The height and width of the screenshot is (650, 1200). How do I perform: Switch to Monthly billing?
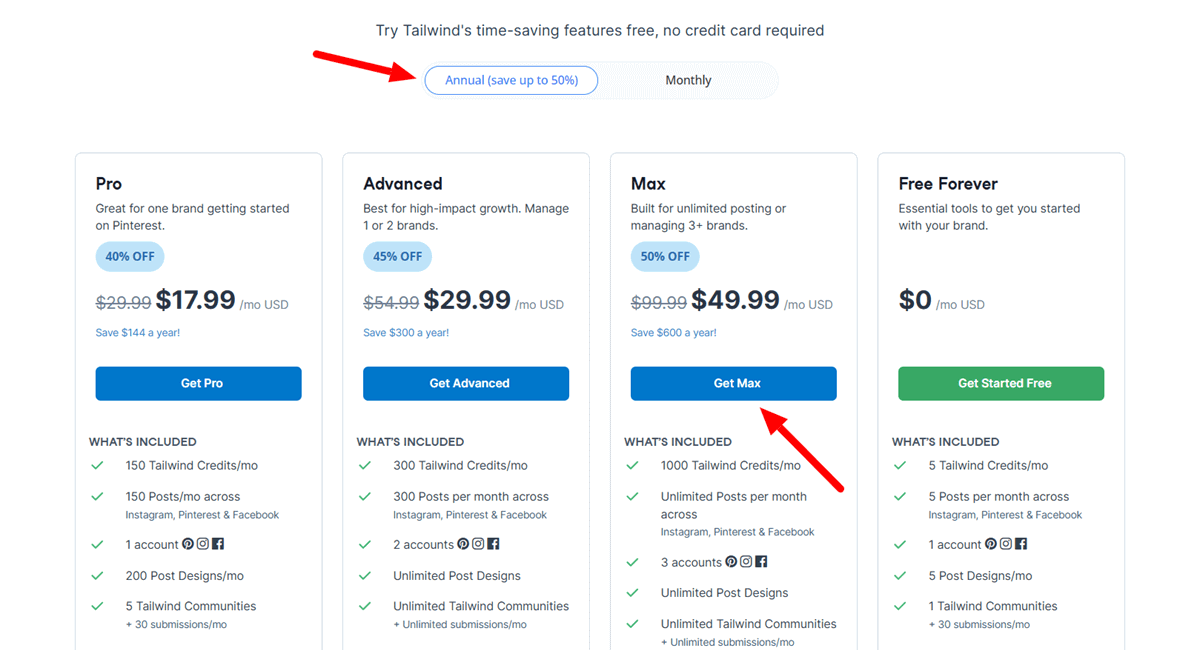[688, 80]
